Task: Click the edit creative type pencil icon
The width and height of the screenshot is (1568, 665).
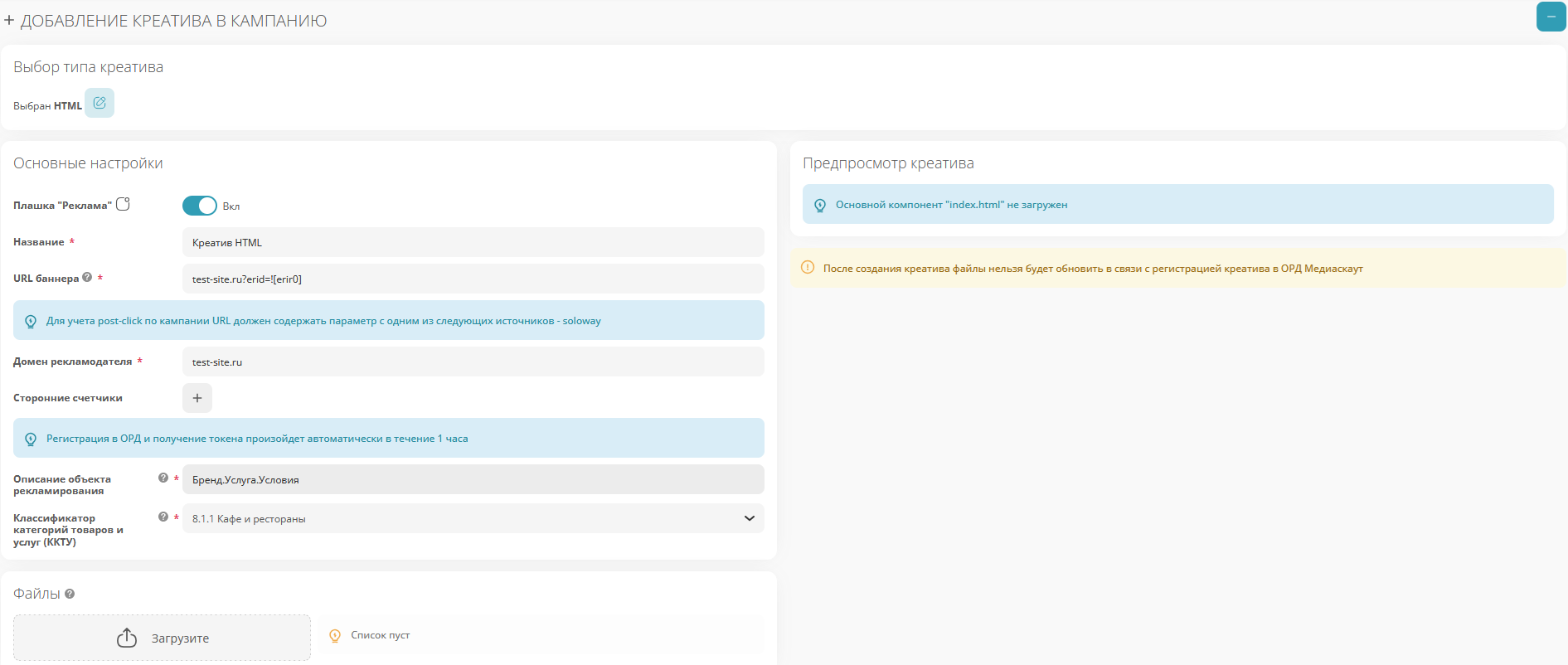Action: pyautogui.click(x=100, y=103)
